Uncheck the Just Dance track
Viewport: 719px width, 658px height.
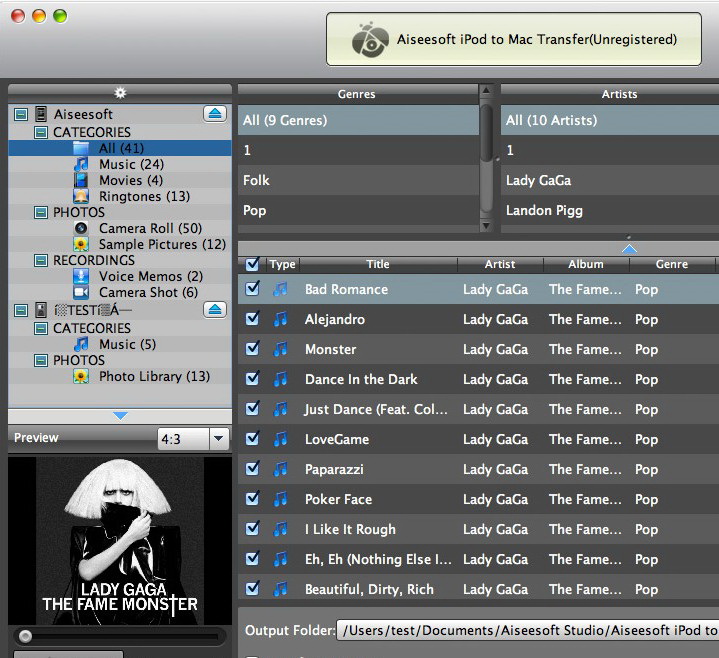point(252,409)
